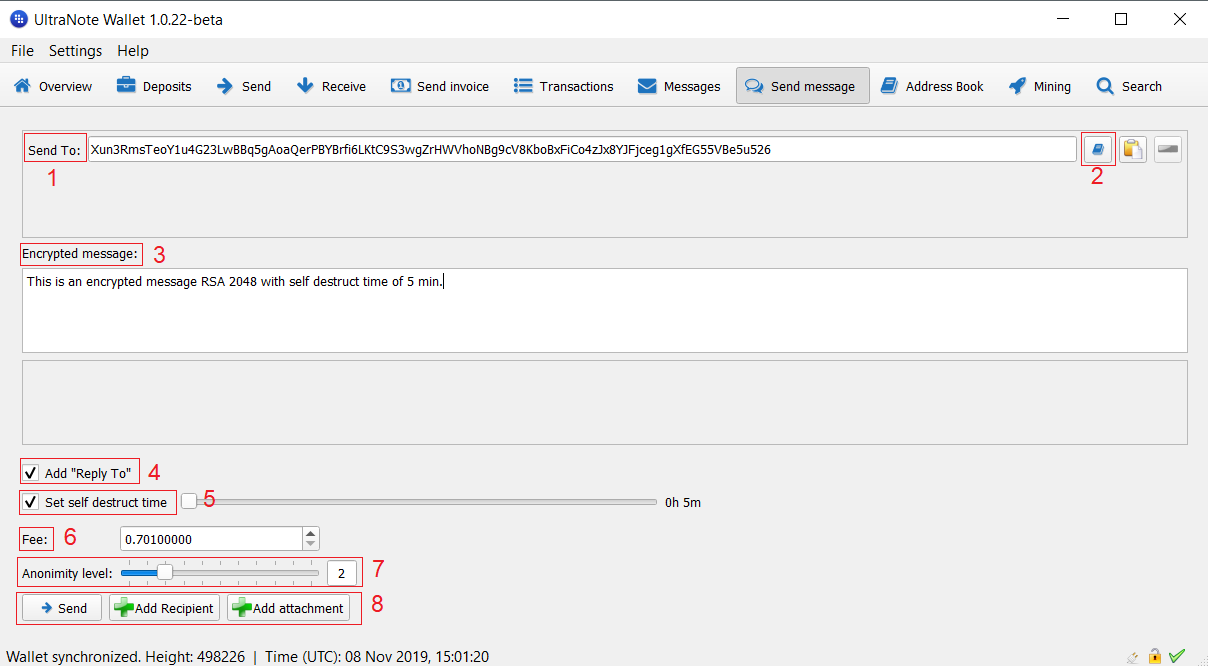1208x666 pixels.
Task: Open the Send invoice tab
Action: coord(440,86)
